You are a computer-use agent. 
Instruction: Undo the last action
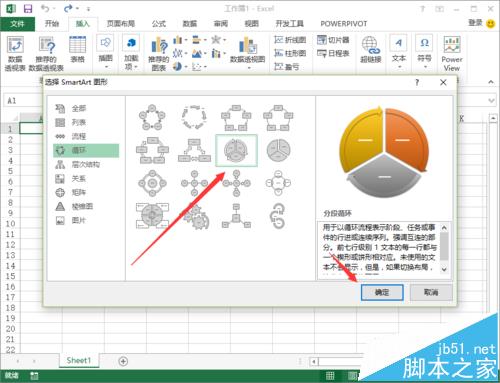coord(45,8)
